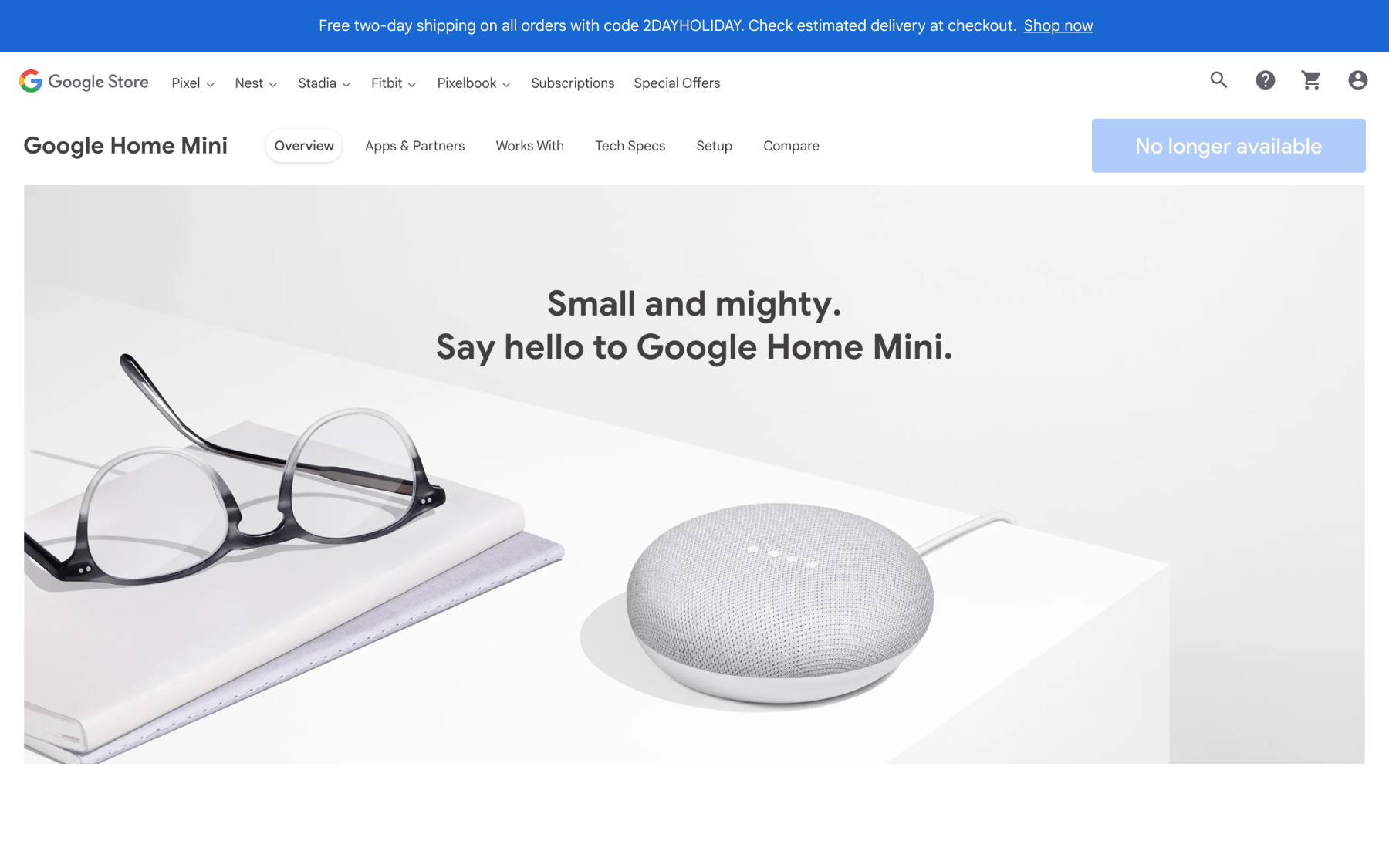Open the Tech Specs tab

point(630,146)
